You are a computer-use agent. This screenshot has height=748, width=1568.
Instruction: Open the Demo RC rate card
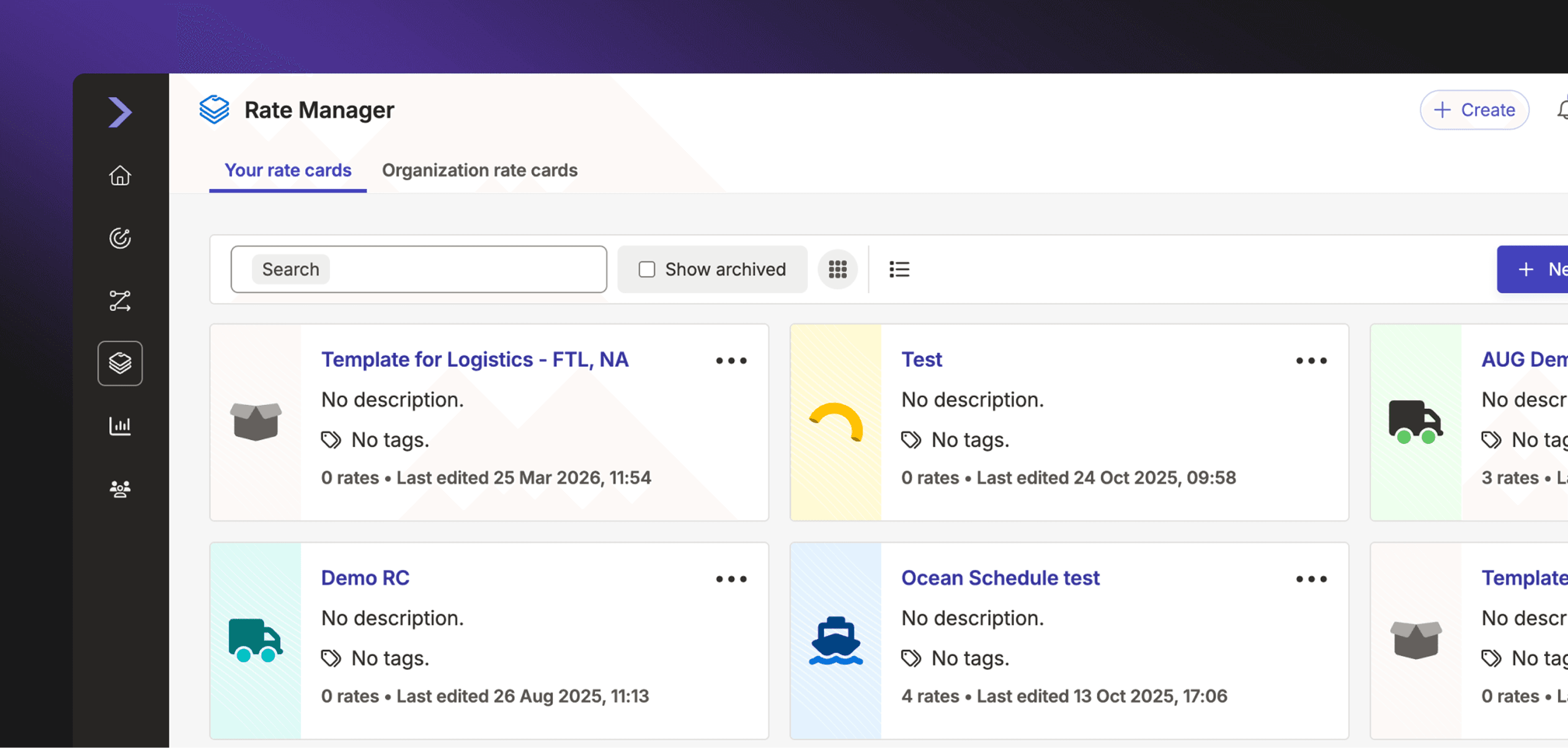tap(365, 578)
